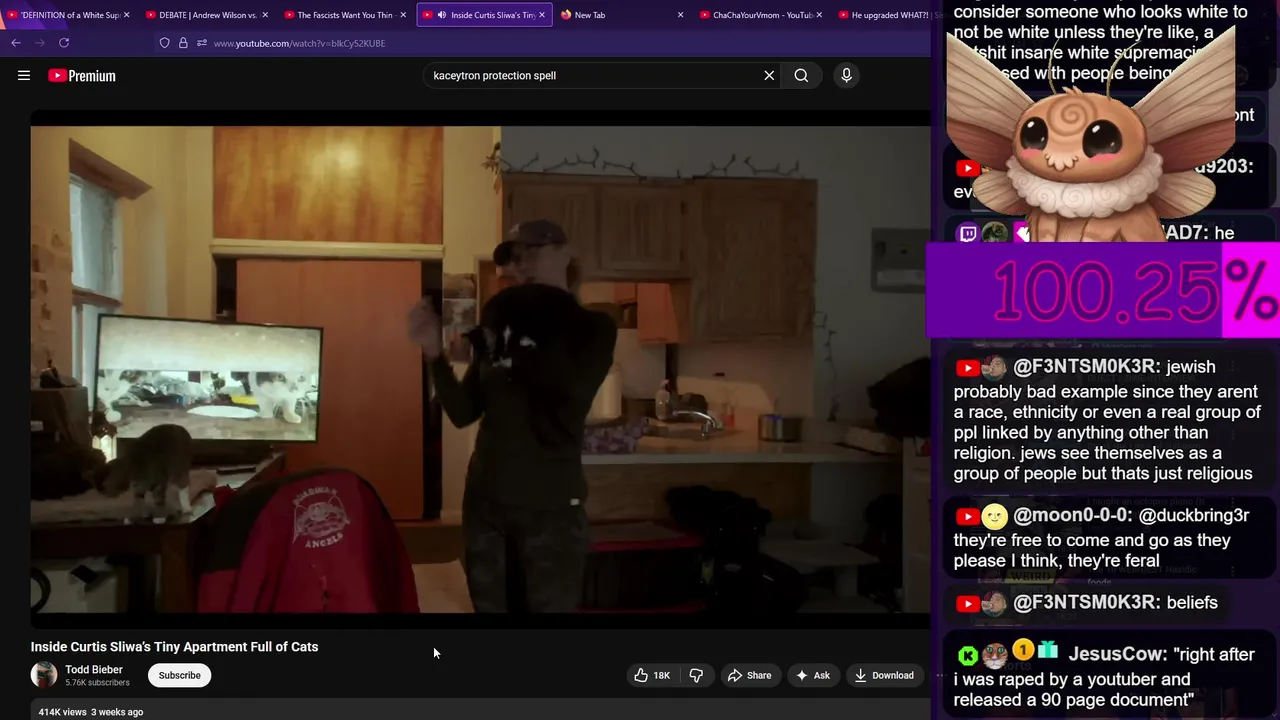
Task: Share this video
Action: point(749,675)
